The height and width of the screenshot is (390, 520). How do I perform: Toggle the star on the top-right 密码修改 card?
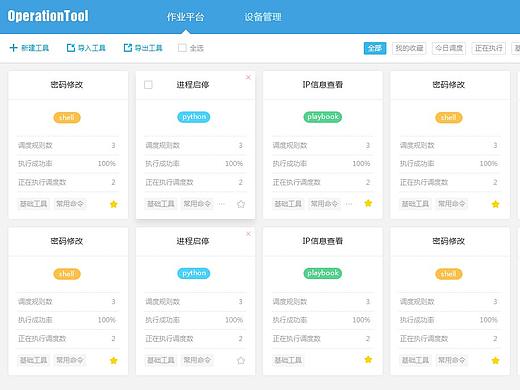point(496,204)
